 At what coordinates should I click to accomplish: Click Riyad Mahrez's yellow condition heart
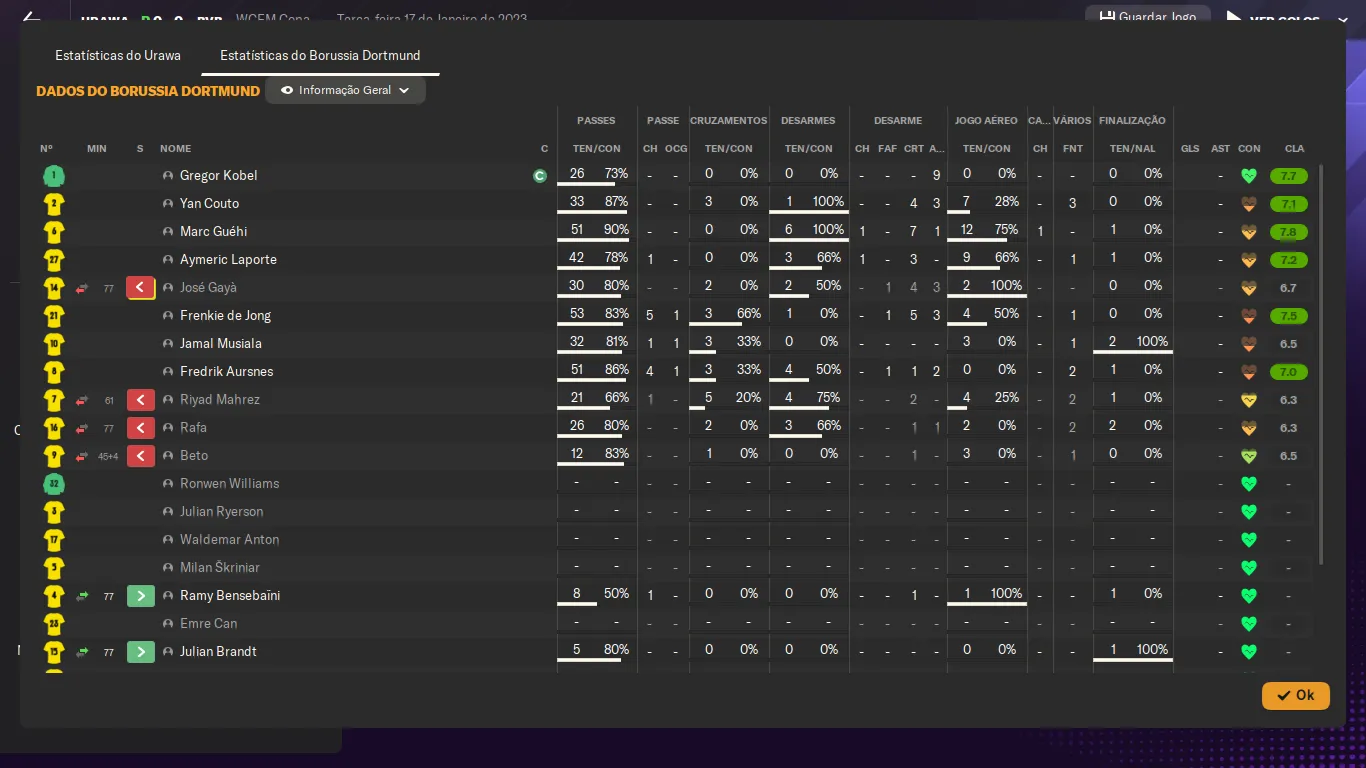[1248, 400]
